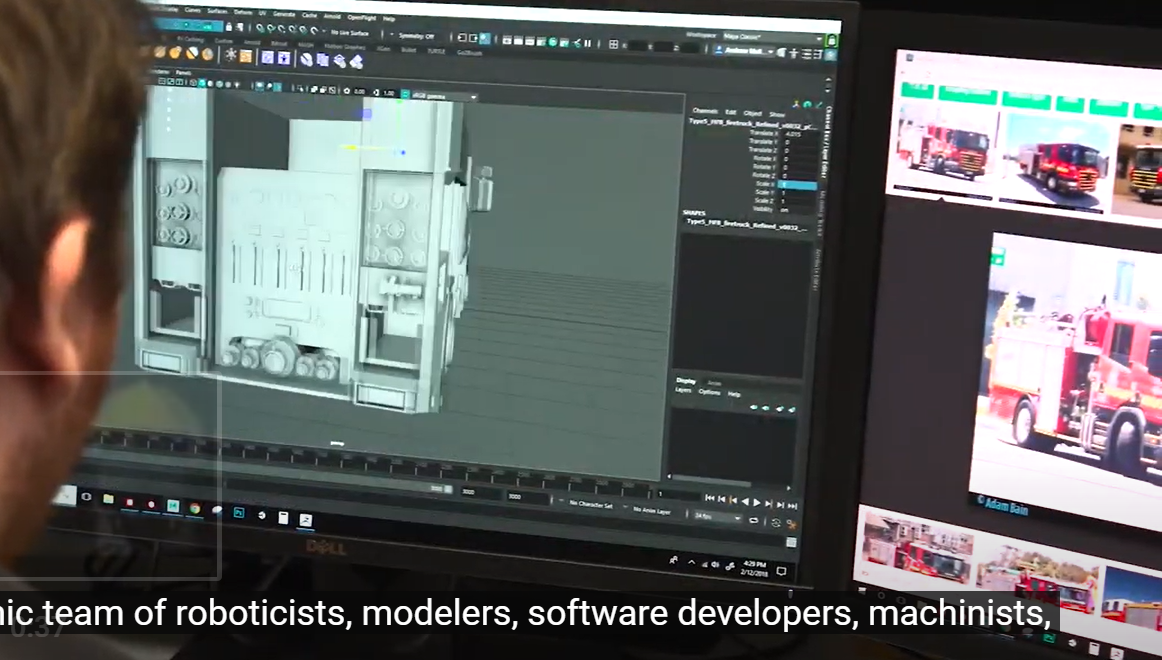Open Channels menu in Channel Box
1162x660 pixels.
point(705,110)
